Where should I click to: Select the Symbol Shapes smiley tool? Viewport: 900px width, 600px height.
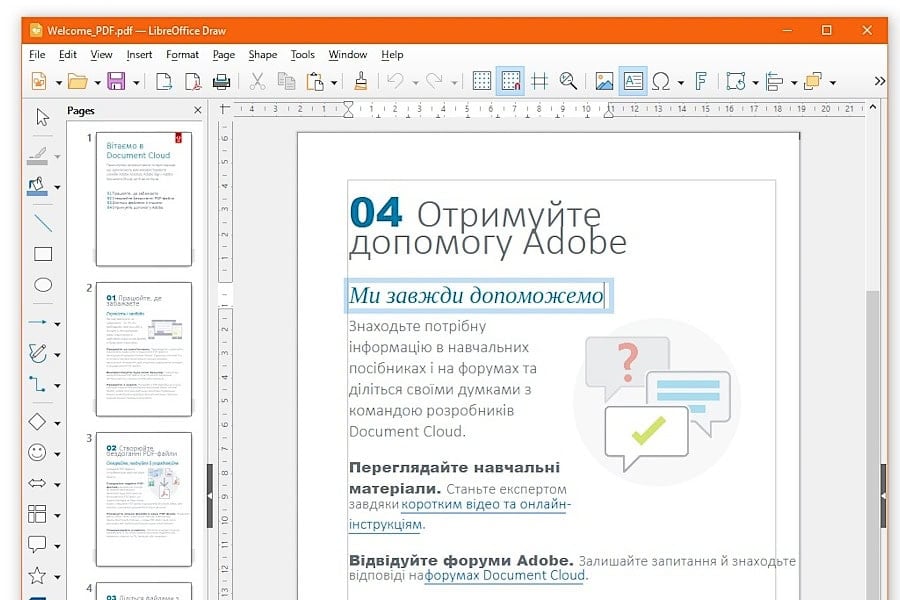[37, 452]
